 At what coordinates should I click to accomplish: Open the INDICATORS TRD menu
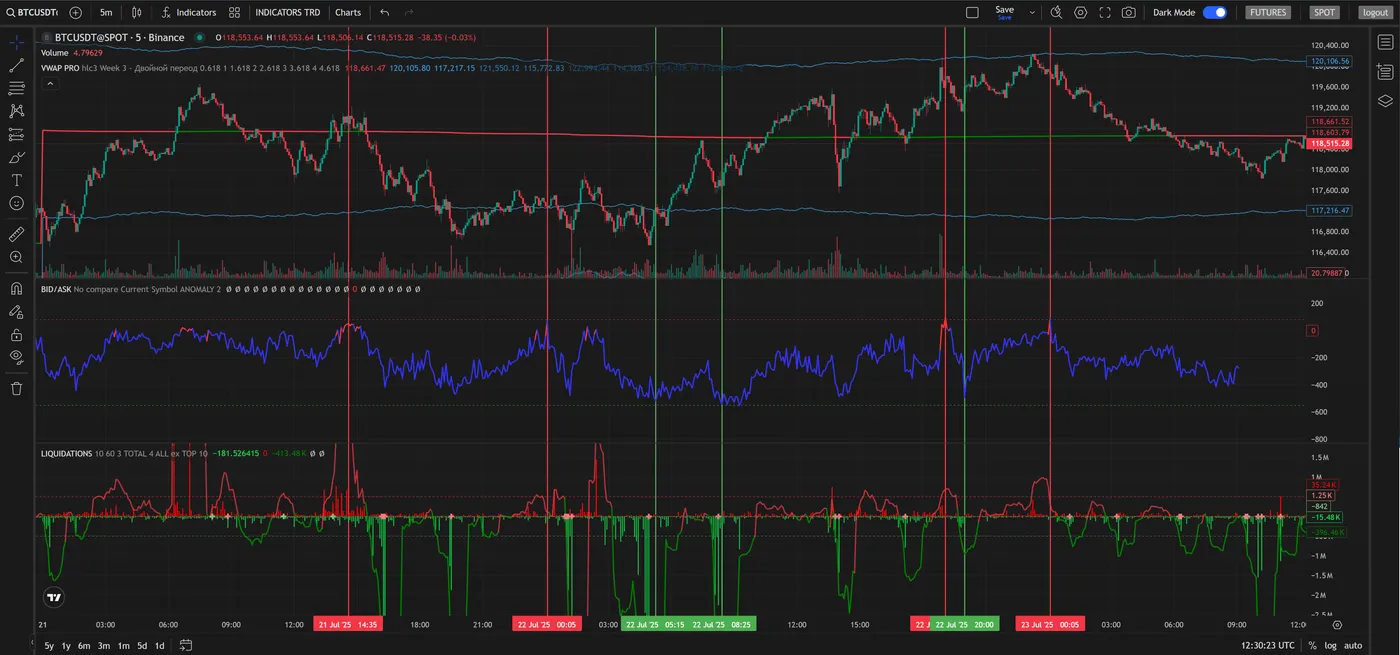(x=287, y=12)
